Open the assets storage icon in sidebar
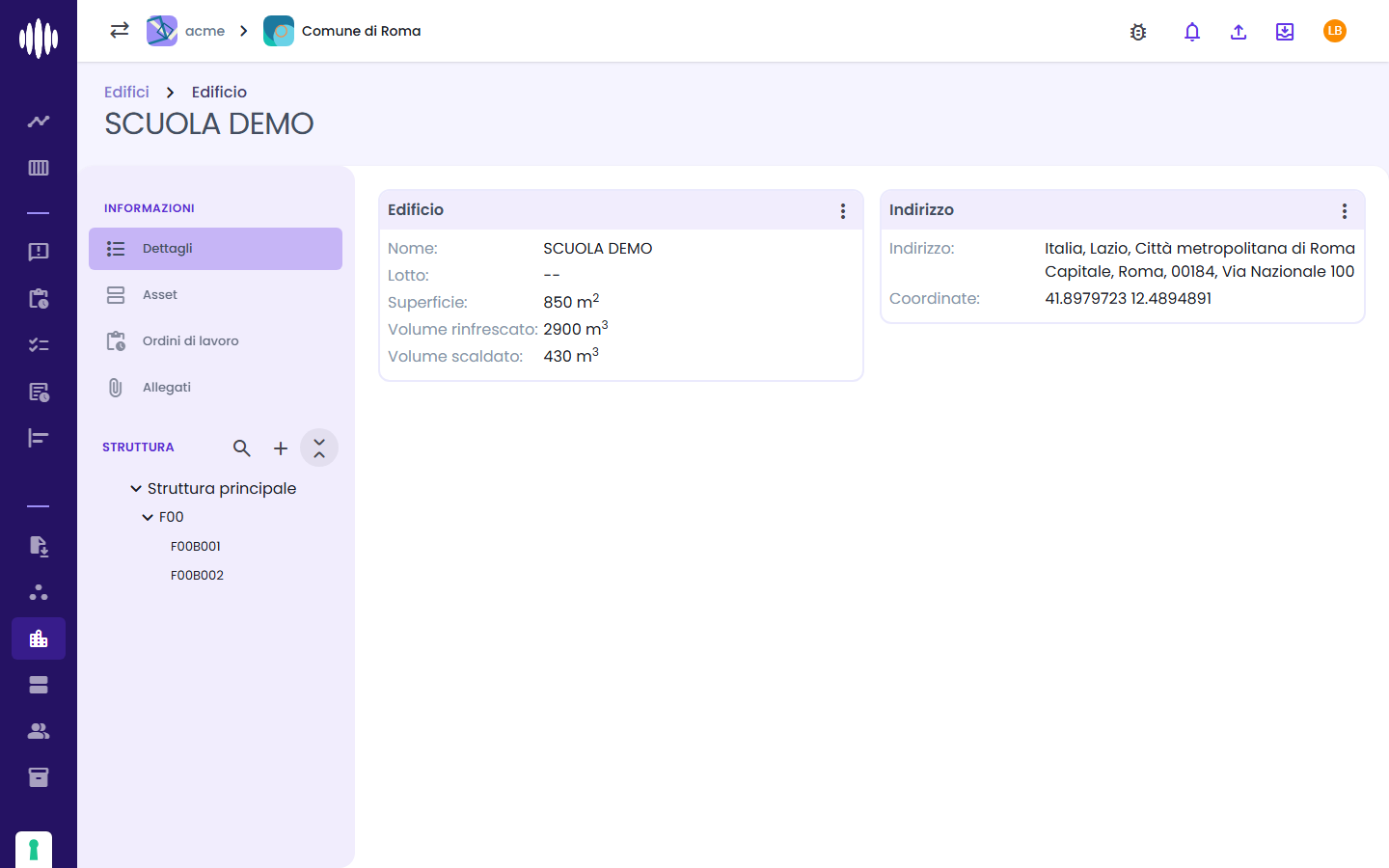 tap(39, 685)
